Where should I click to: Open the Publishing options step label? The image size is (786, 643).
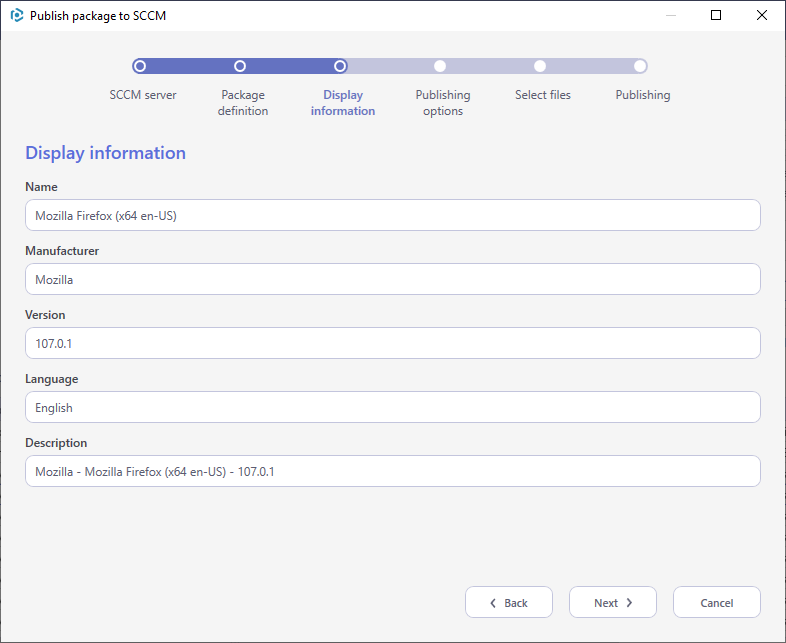point(443,103)
